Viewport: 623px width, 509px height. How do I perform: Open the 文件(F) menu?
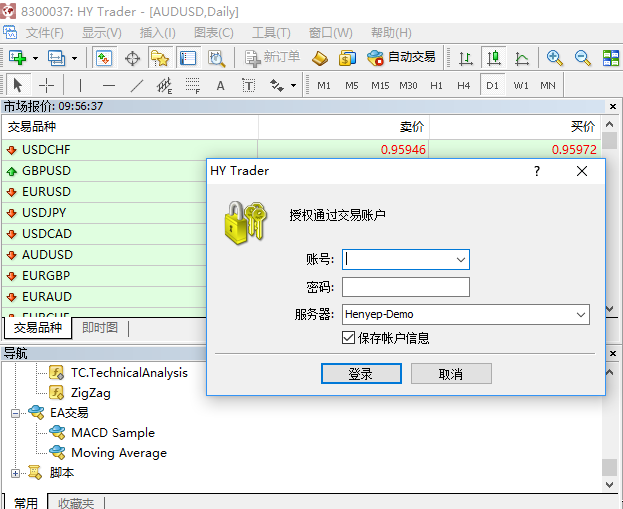[44, 33]
